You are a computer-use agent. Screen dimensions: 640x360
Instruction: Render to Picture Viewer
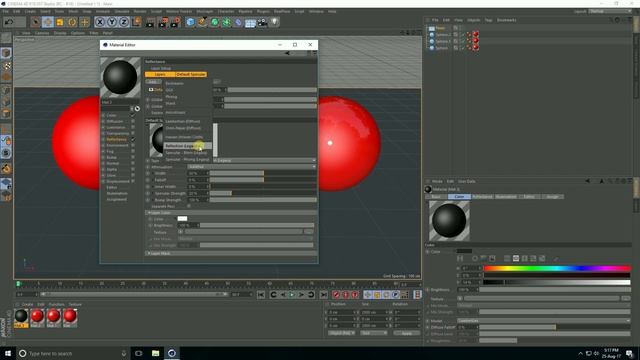[x=163, y=22]
